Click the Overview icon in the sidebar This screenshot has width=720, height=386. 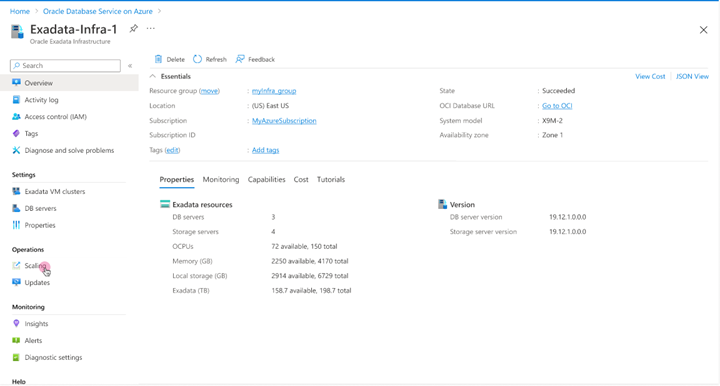coord(16,83)
